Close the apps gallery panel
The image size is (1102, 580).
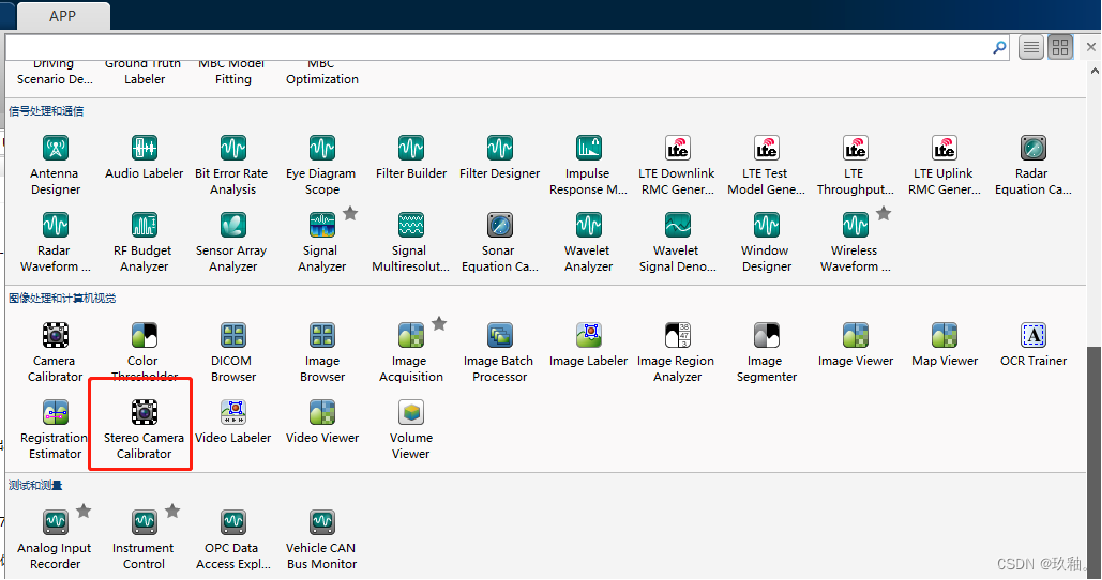pos(1091,46)
